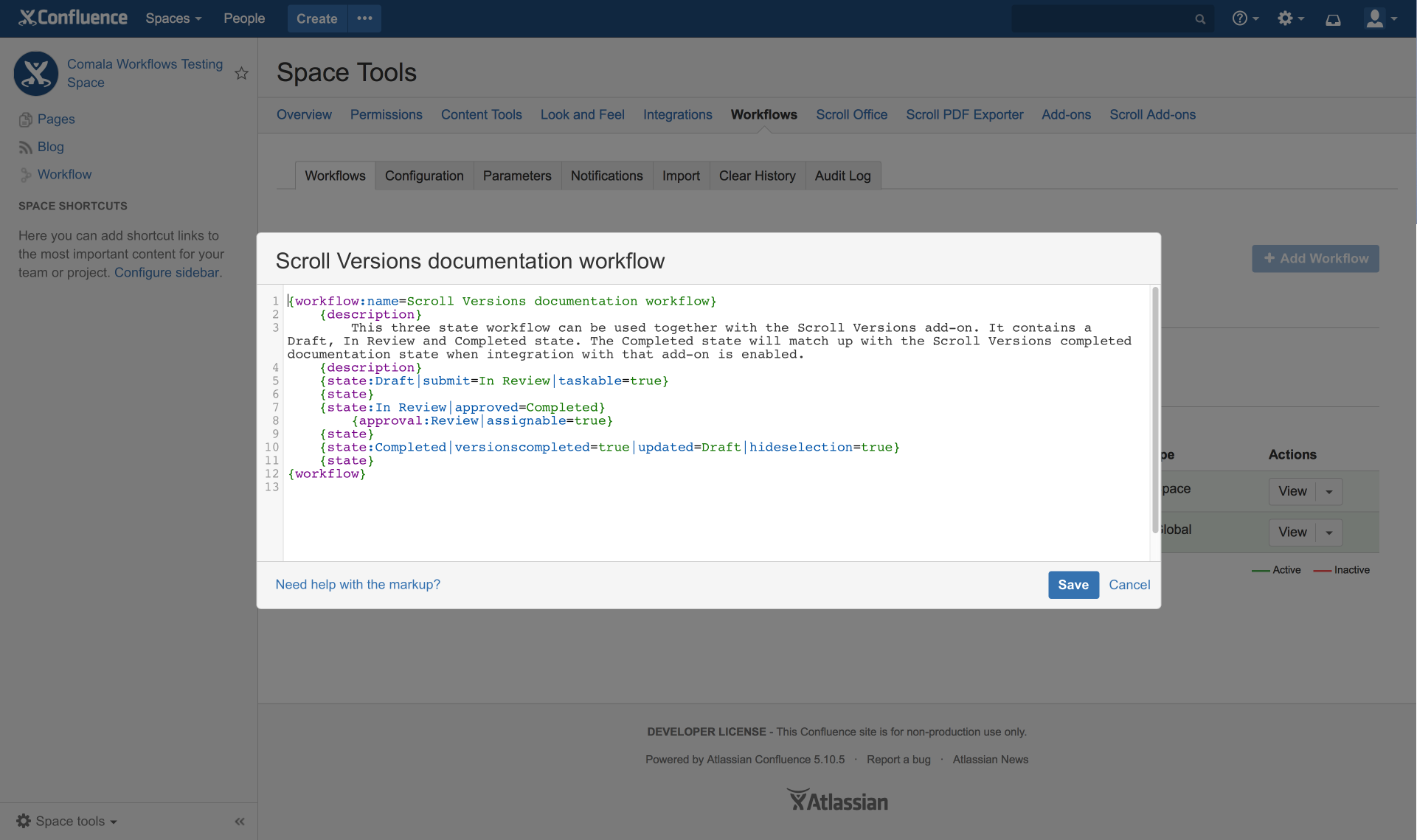This screenshot has width=1417, height=840.
Task: Select the Workflows space tools tab
Action: point(764,114)
